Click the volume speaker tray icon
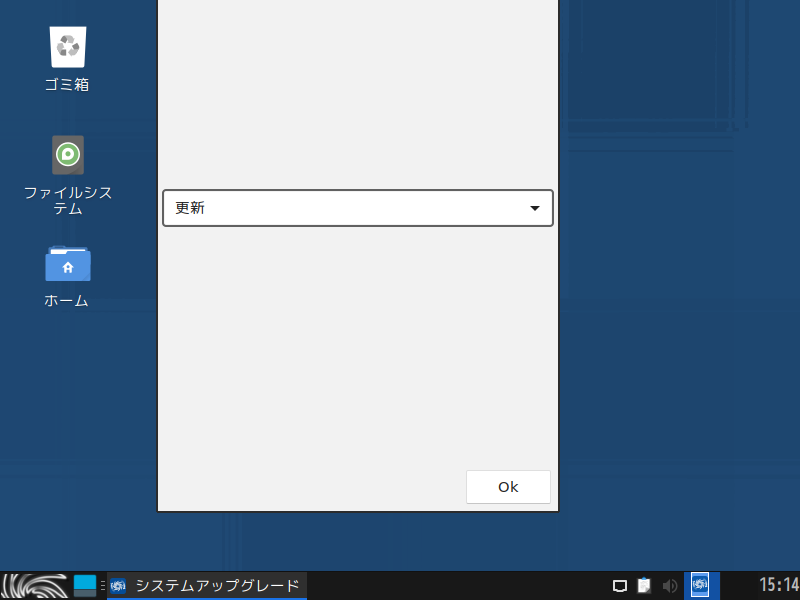Viewport: 800px width, 600px height. 670,586
